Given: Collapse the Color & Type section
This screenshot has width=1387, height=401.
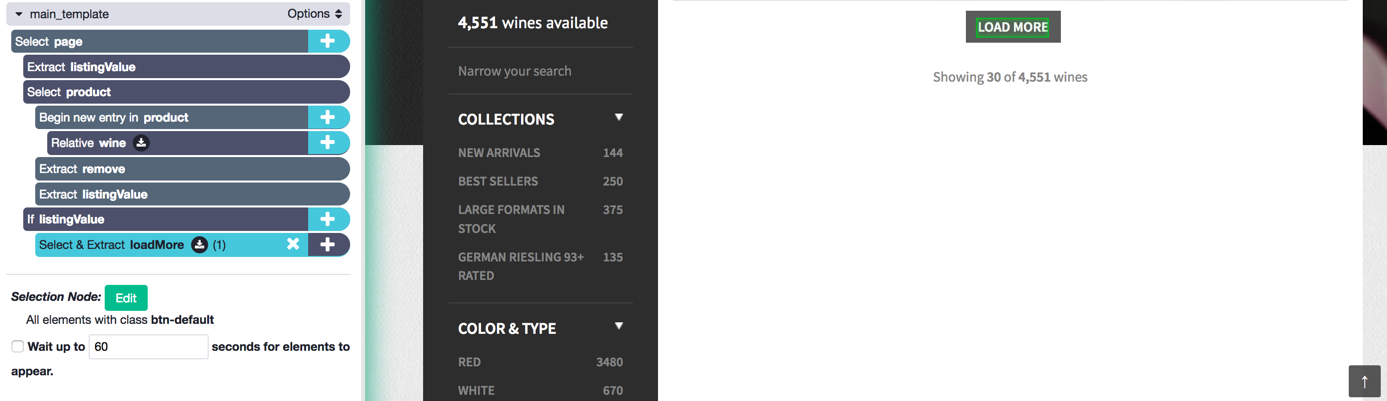Looking at the screenshot, I should point(619,327).
